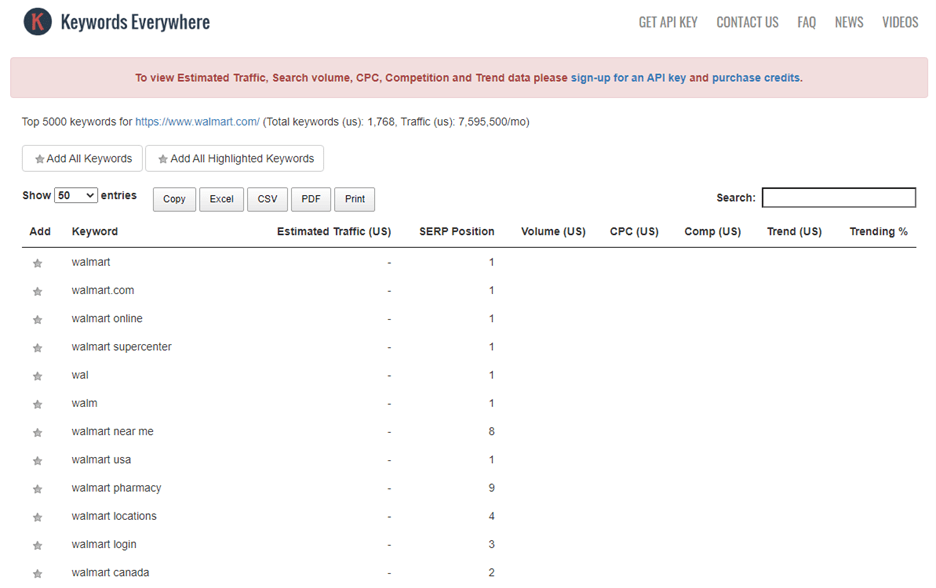
Task: Click the 'walmart near me' keyword text
Action: coord(112,432)
